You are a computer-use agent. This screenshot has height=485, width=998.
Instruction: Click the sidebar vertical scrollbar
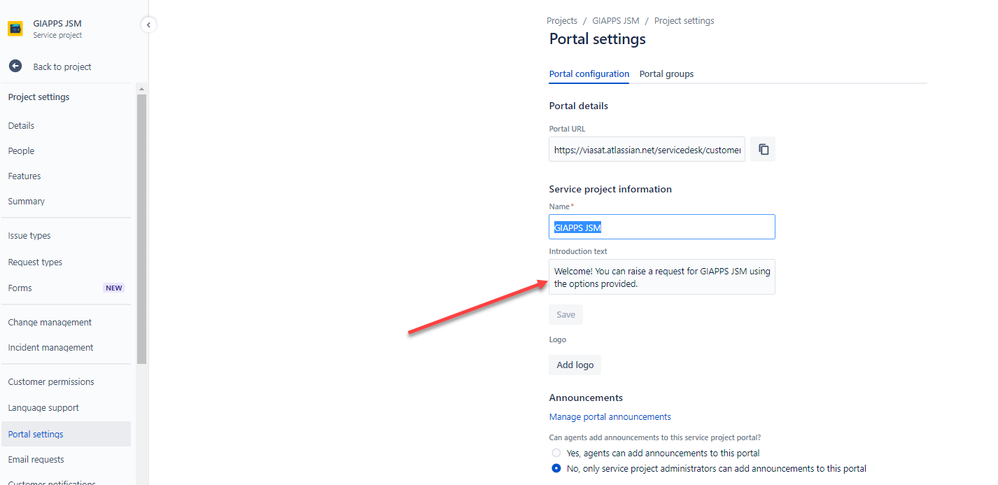(x=141, y=229)
